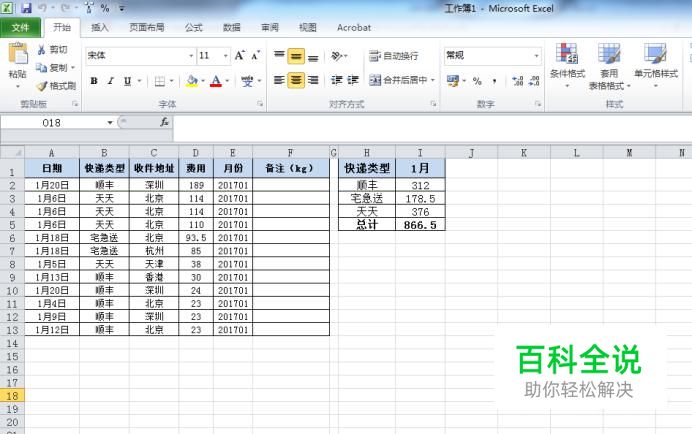Toggle Bold formatting
The image size is (692, 434).
[94, 81]
